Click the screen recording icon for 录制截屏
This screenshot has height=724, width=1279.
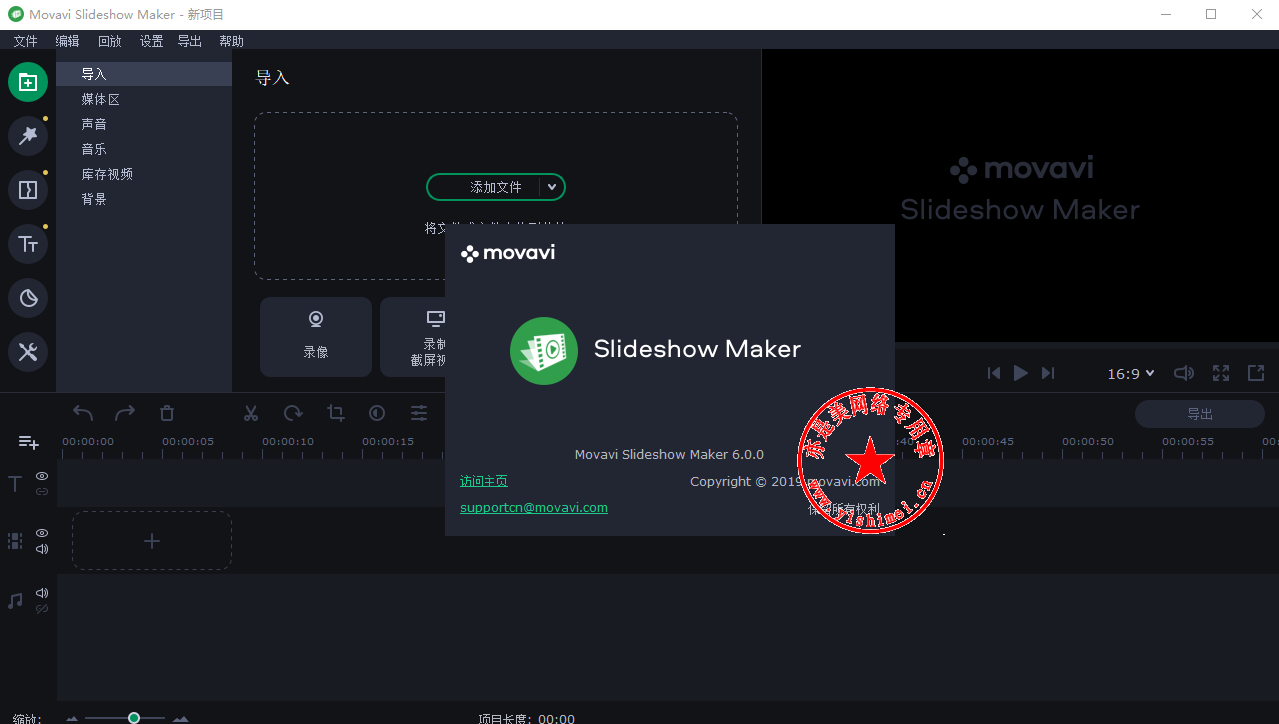click(435, 319)
